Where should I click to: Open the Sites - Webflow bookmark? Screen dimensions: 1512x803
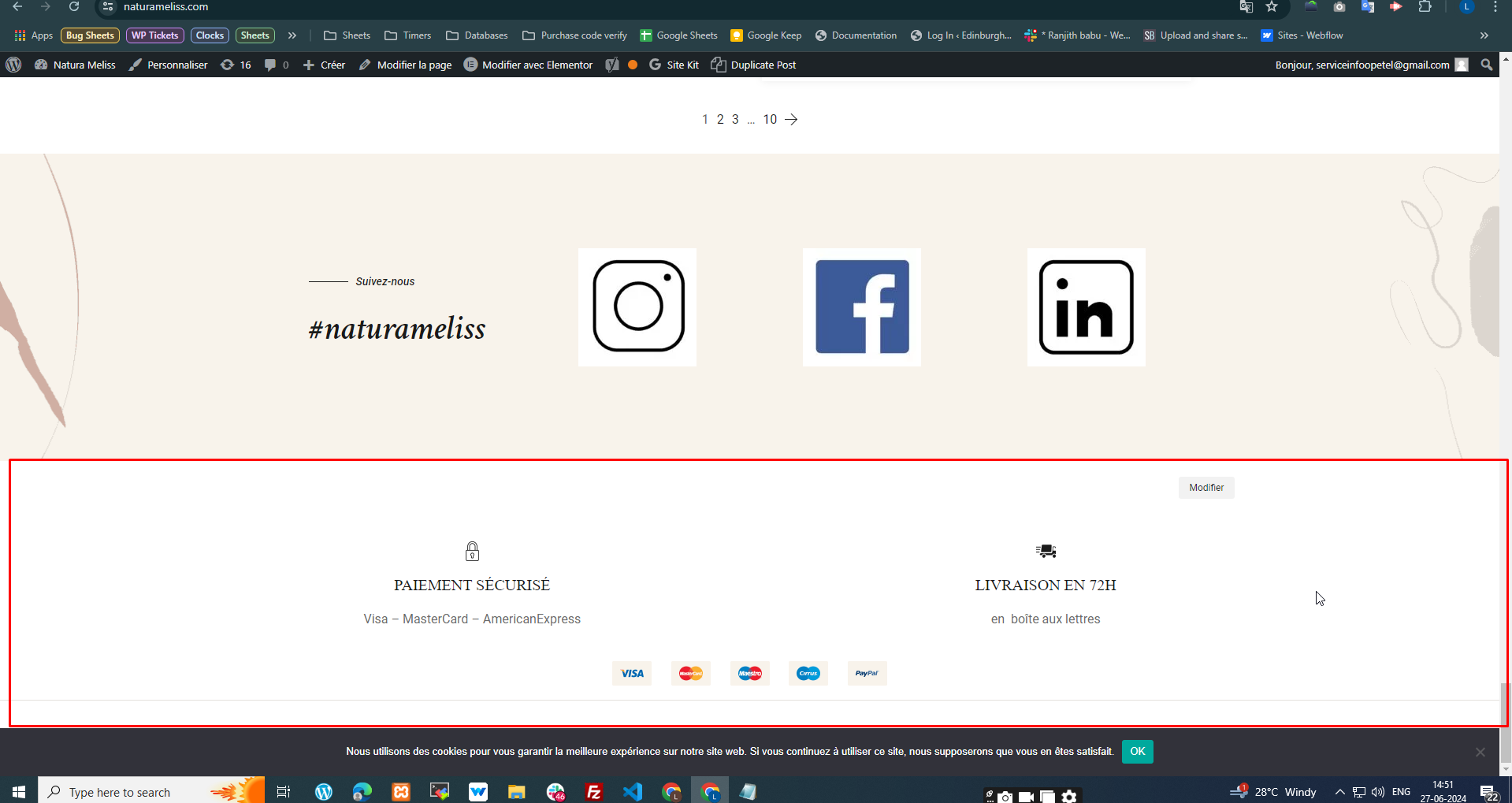pyautogui.click(x=1302, y=35)
